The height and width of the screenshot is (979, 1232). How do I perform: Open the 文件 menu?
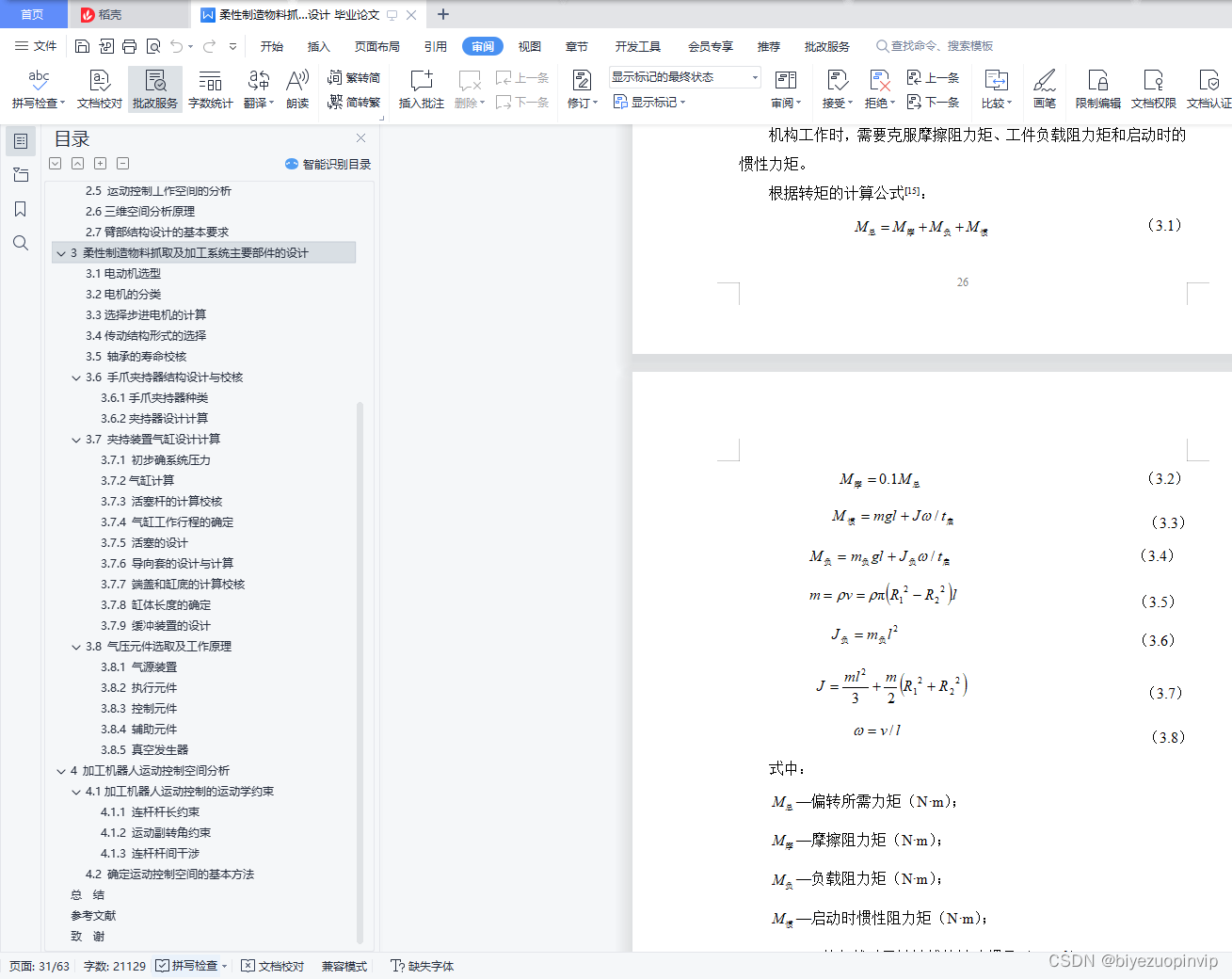[x=36, y=46]
